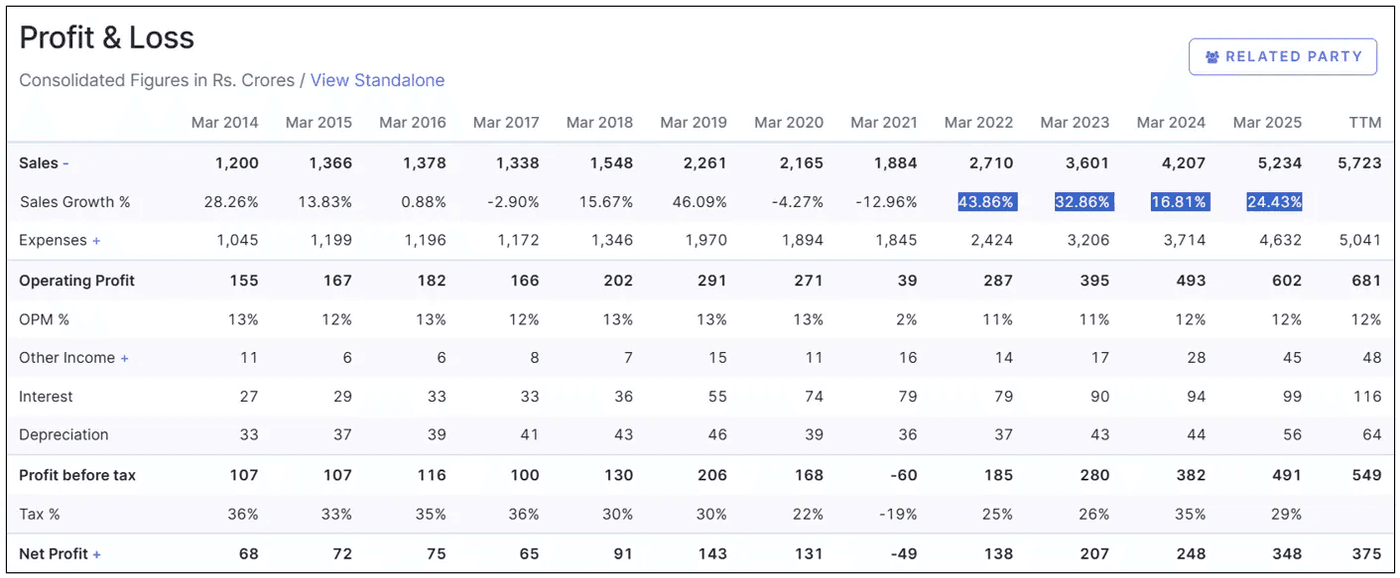Open View Standalone figures
Viewport: 1400px width, 578px height.
(x=377, y=80)
